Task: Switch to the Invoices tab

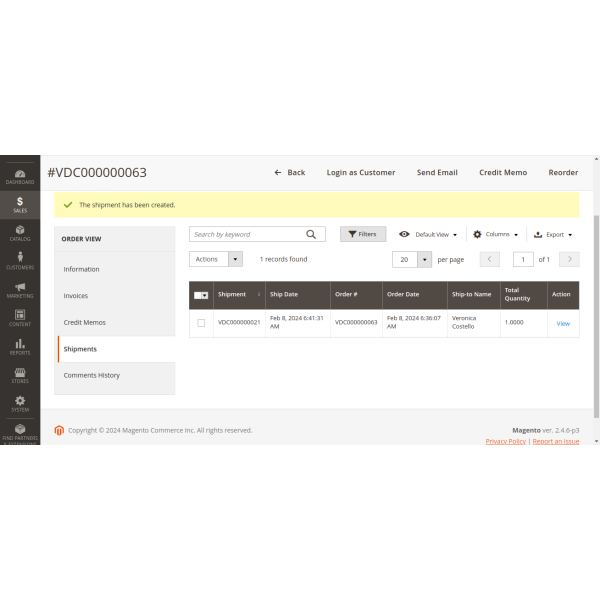Action: pos(76,296)
